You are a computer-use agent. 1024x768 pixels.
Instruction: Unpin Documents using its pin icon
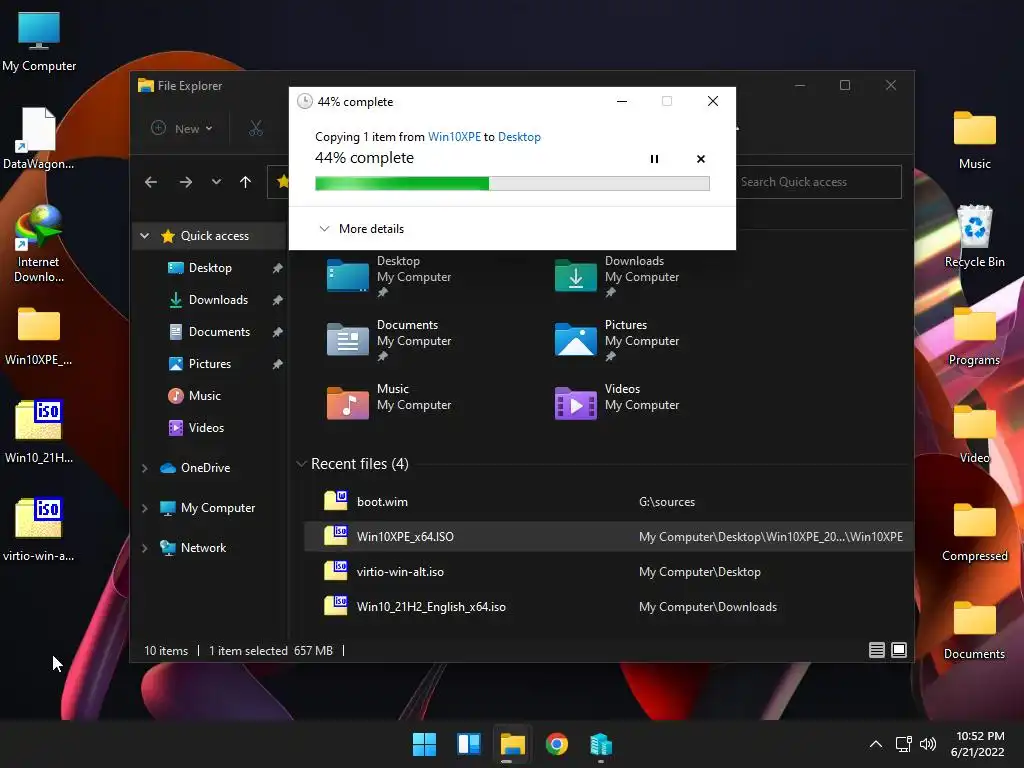pos(278,332)
